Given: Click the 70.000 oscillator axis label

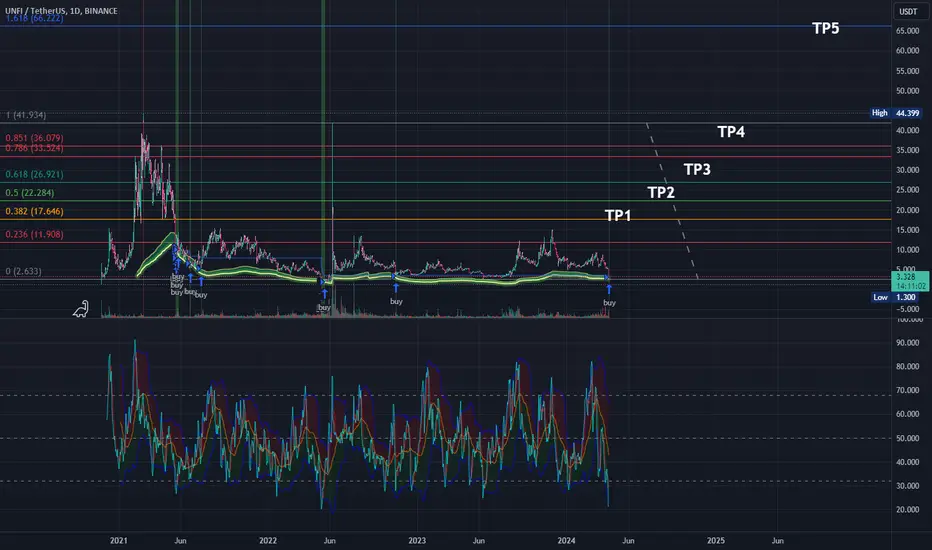Looking at the screenshot, I should (x=908, y=391).
